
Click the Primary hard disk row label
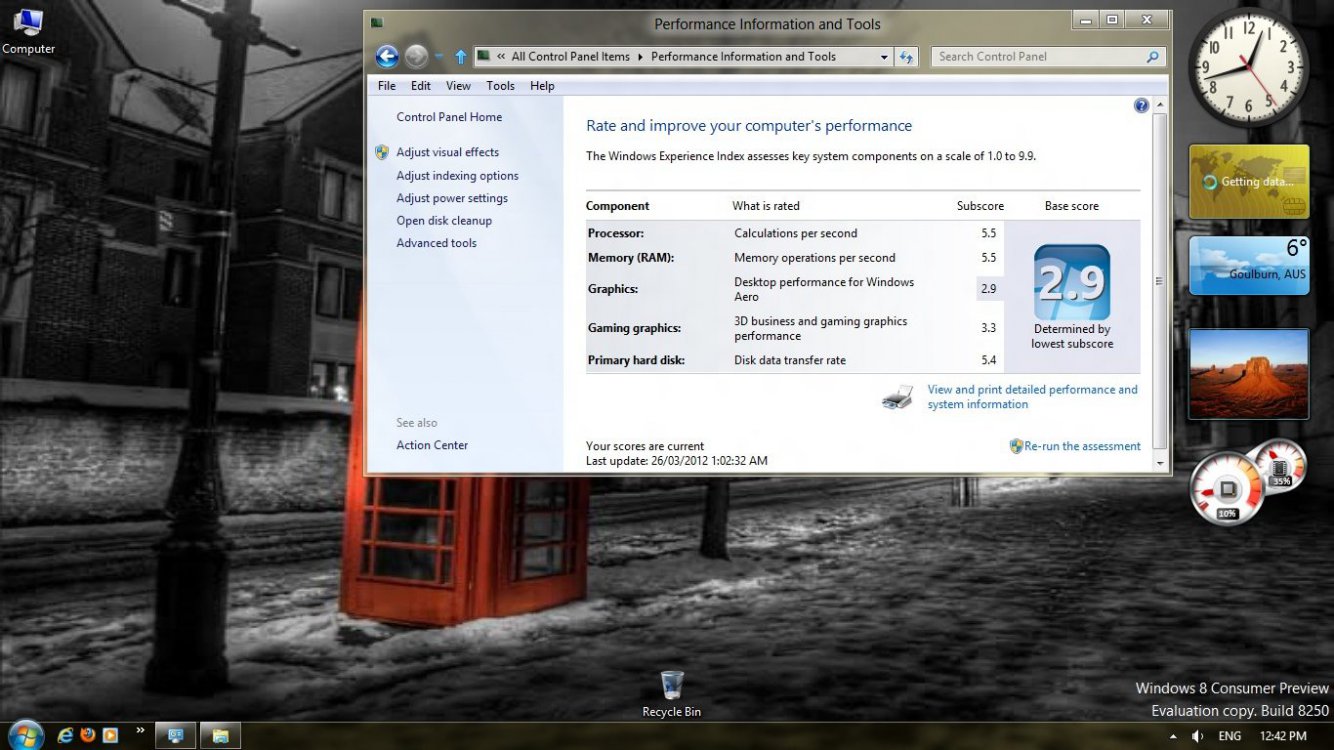click(x=636, y=360)
